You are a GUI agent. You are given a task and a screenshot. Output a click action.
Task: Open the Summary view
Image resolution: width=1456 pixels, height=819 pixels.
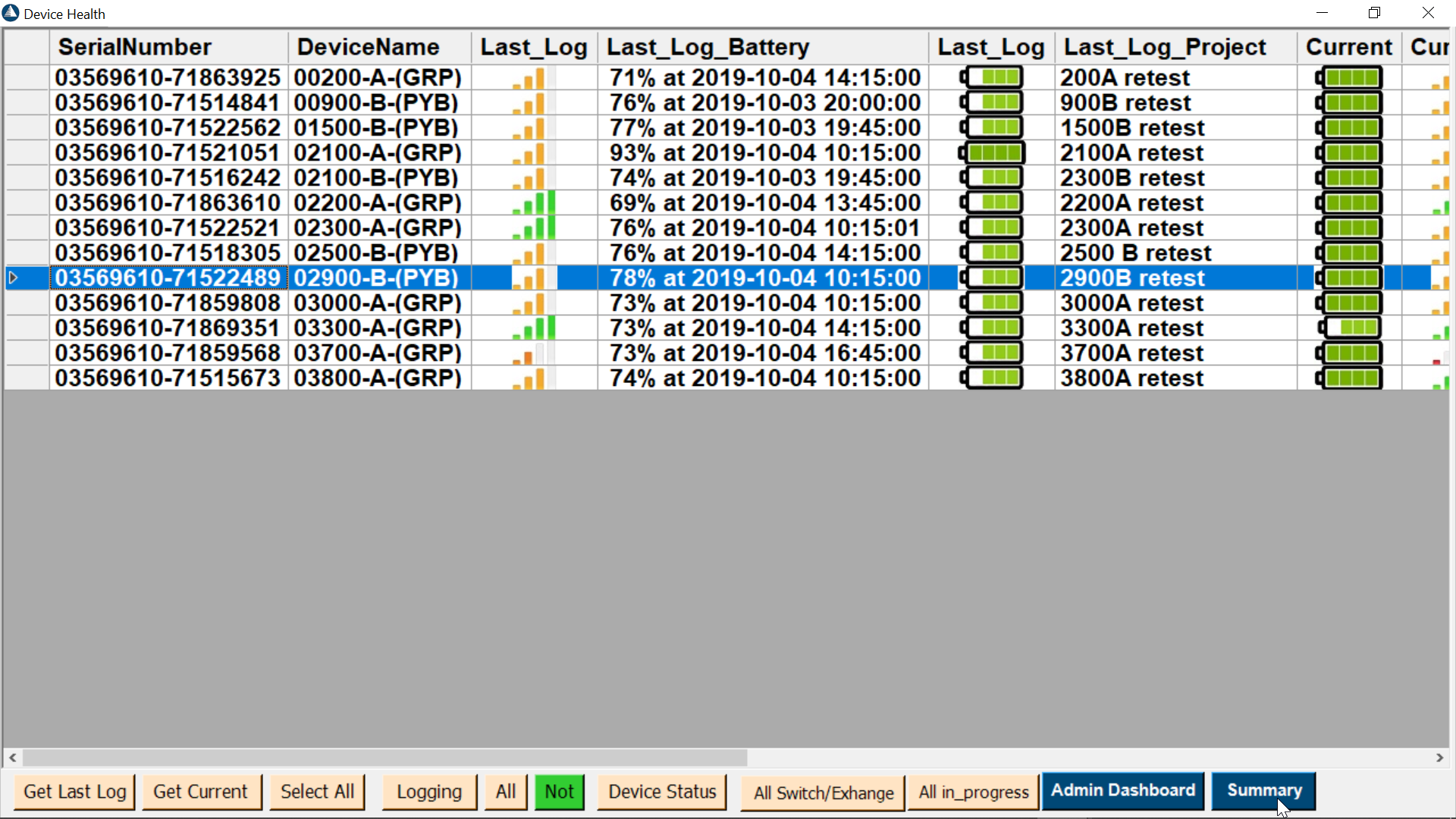[x=1263, y=791]
